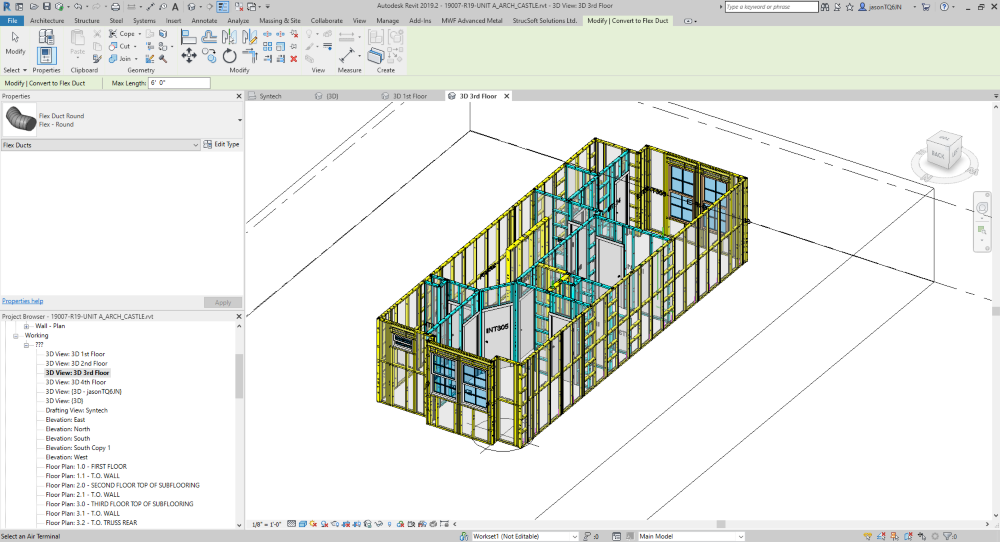This screenshot has width=1000, height=542.
Task: Select the Rotate tool
Action: tap(229, 55)
